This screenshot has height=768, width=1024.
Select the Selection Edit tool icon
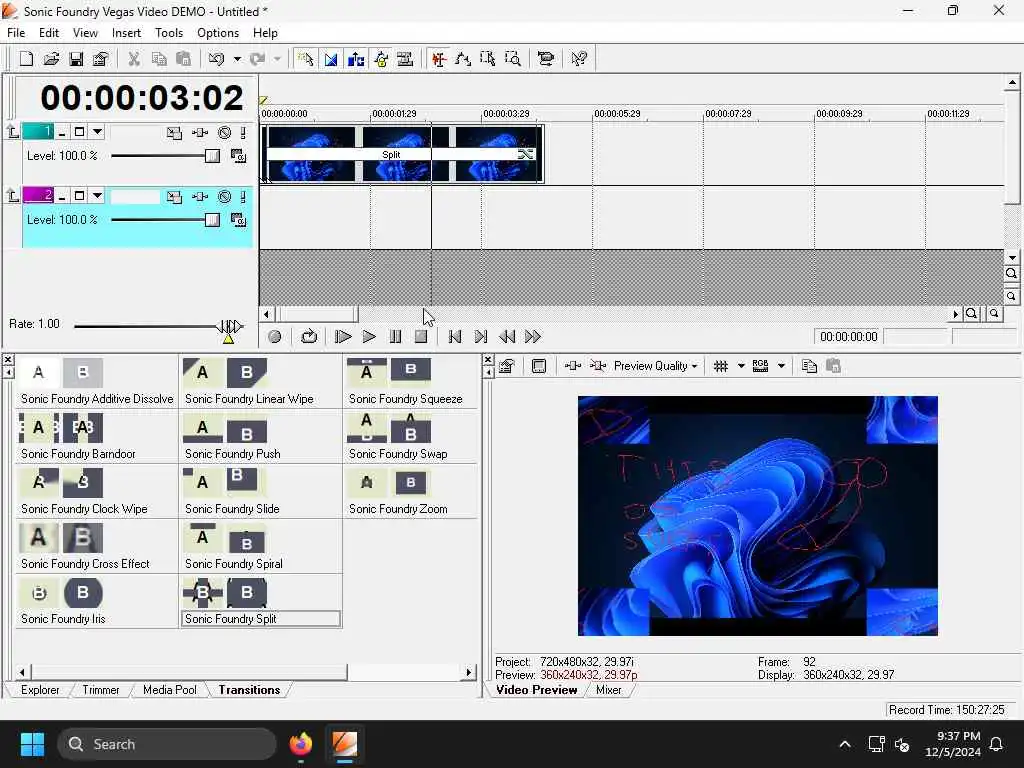pos(488,59)
